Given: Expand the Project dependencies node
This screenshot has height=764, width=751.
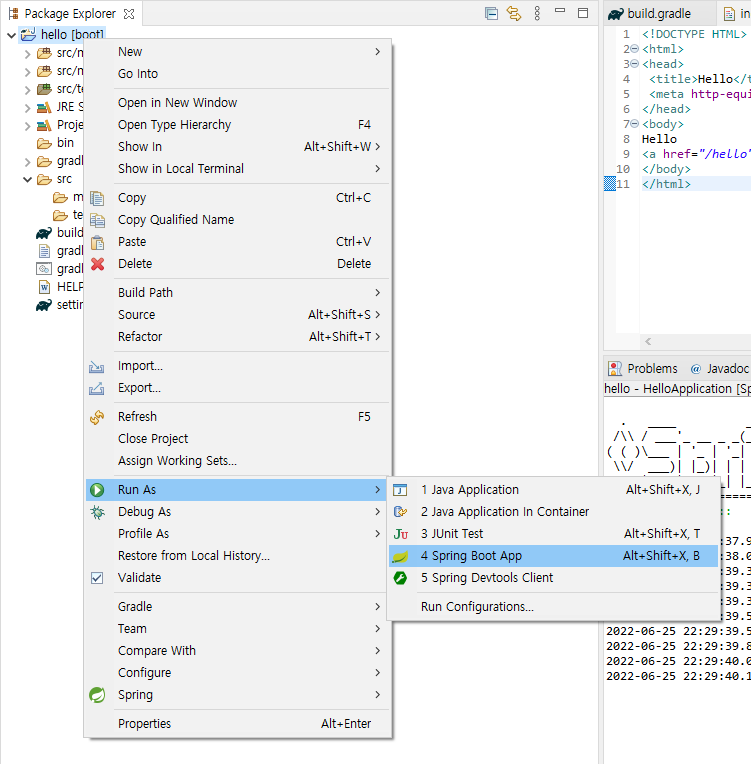Looking at the screenshot, I should pyautogui.click(x=28, y=126).
